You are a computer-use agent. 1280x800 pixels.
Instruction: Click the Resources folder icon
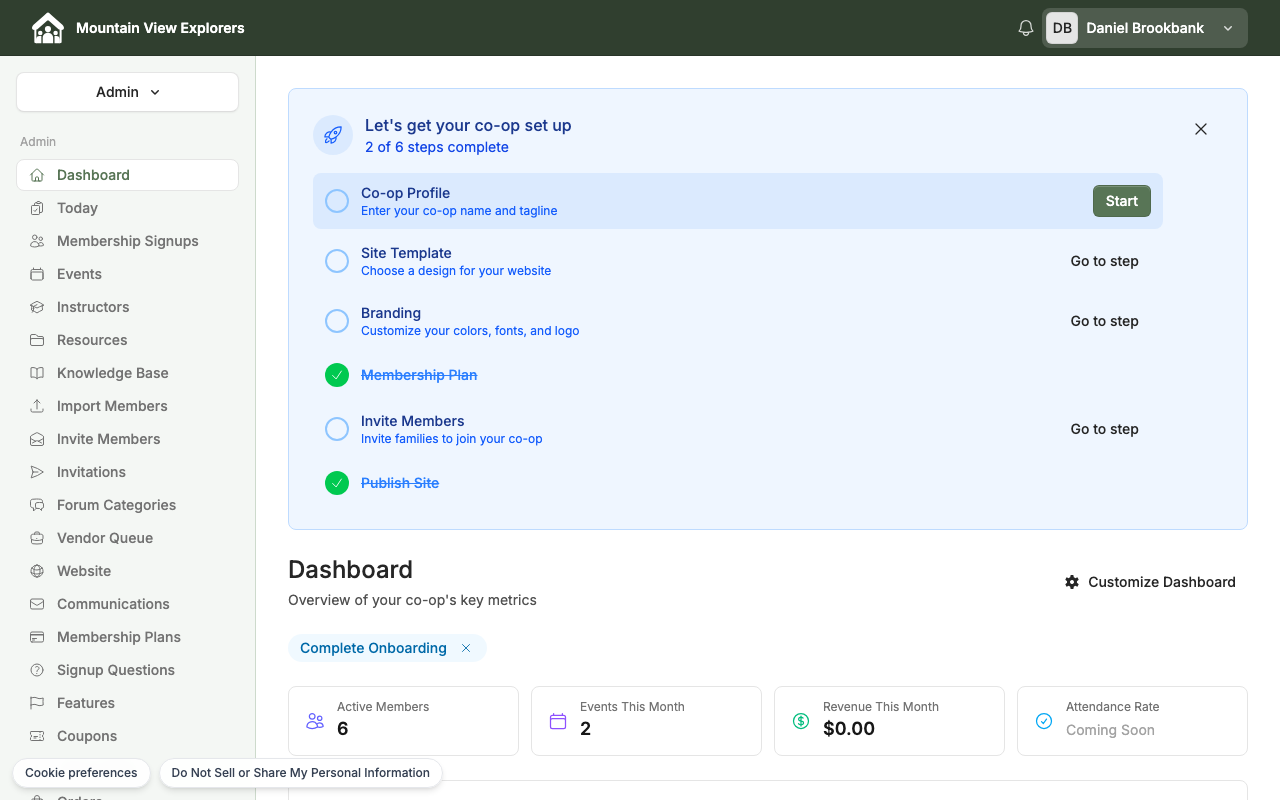[x=37, y=340]
